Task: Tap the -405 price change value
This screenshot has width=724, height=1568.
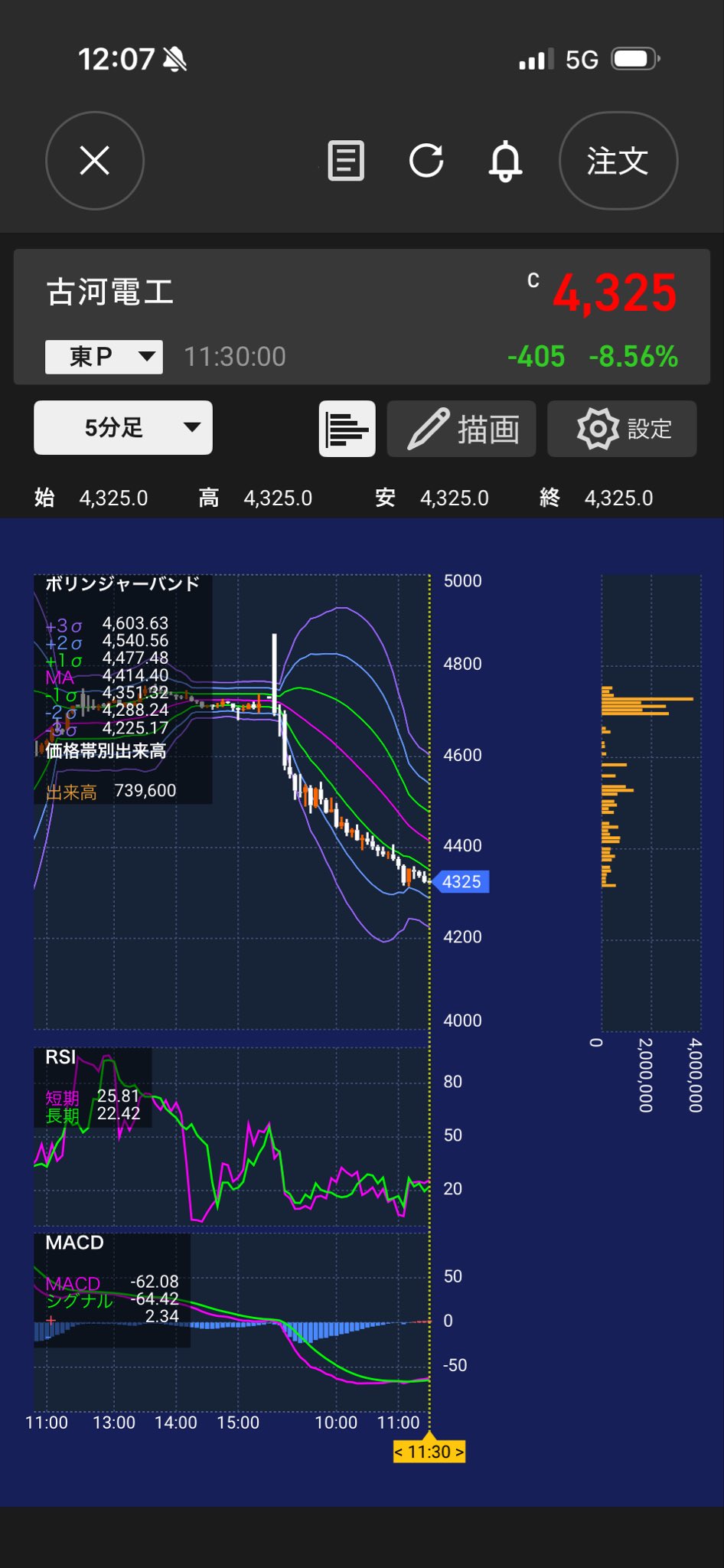Action: click(x=536, y=357)
